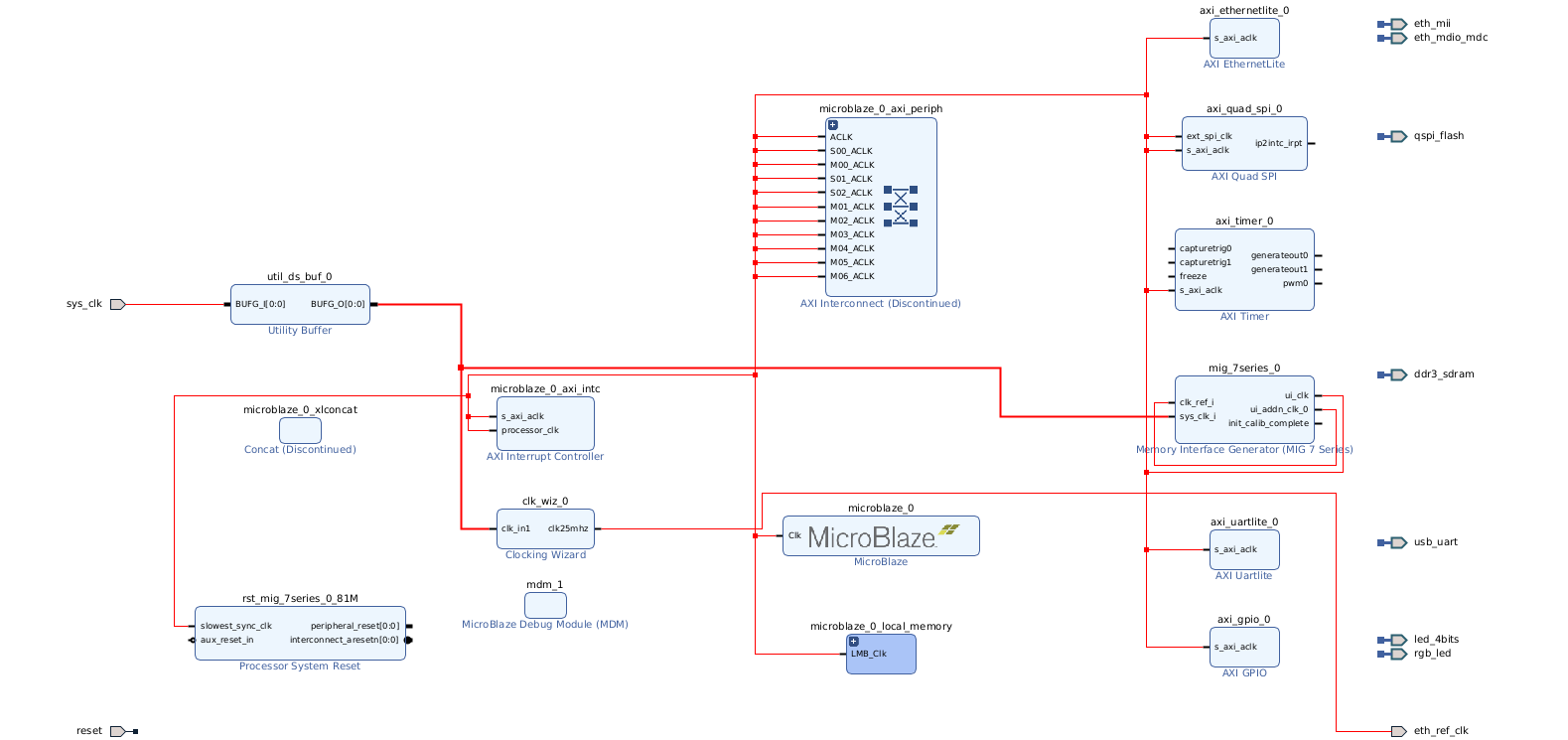Click the interconnect_aresetn[0:0] output pin
Viewport: 1568px width, 740px height.
pos(345,641)
